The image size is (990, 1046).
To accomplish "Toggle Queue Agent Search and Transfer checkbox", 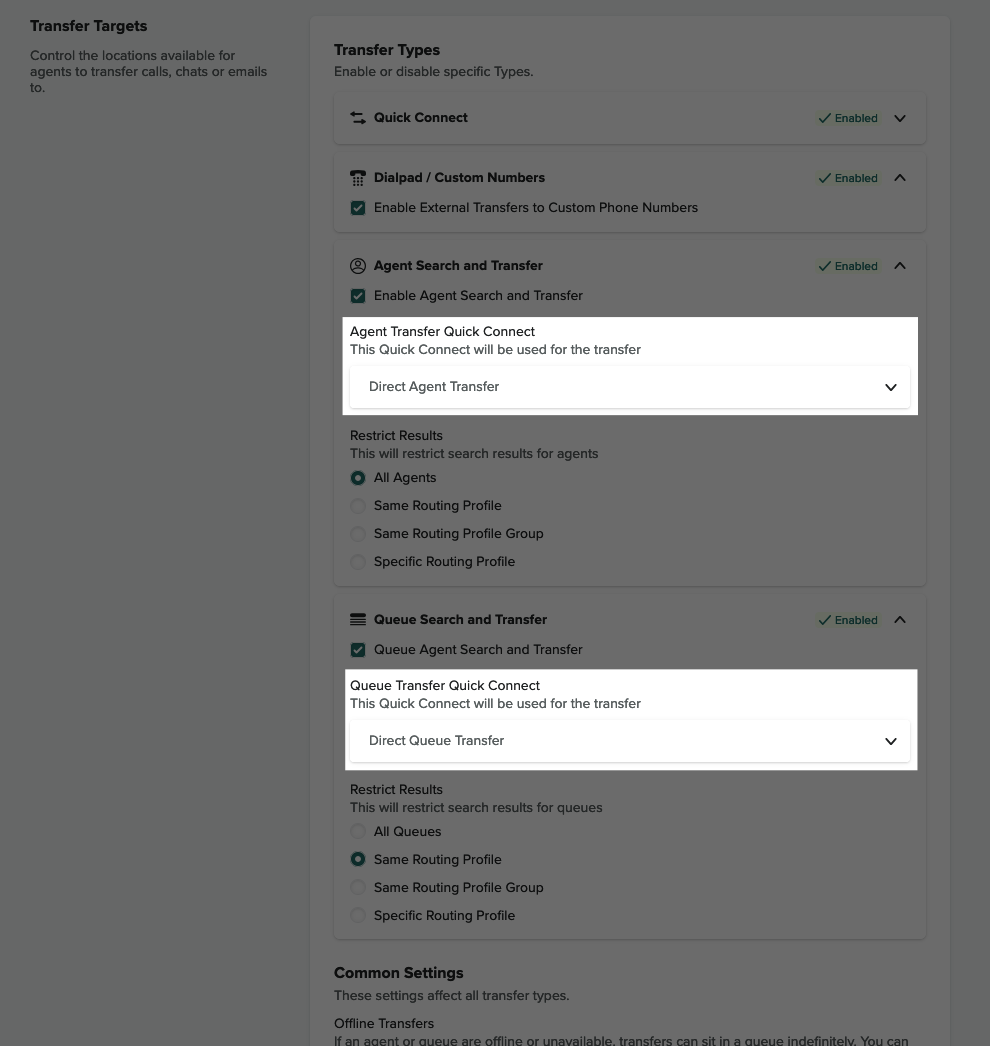I will pyautogui.click(x=358, y=650).
